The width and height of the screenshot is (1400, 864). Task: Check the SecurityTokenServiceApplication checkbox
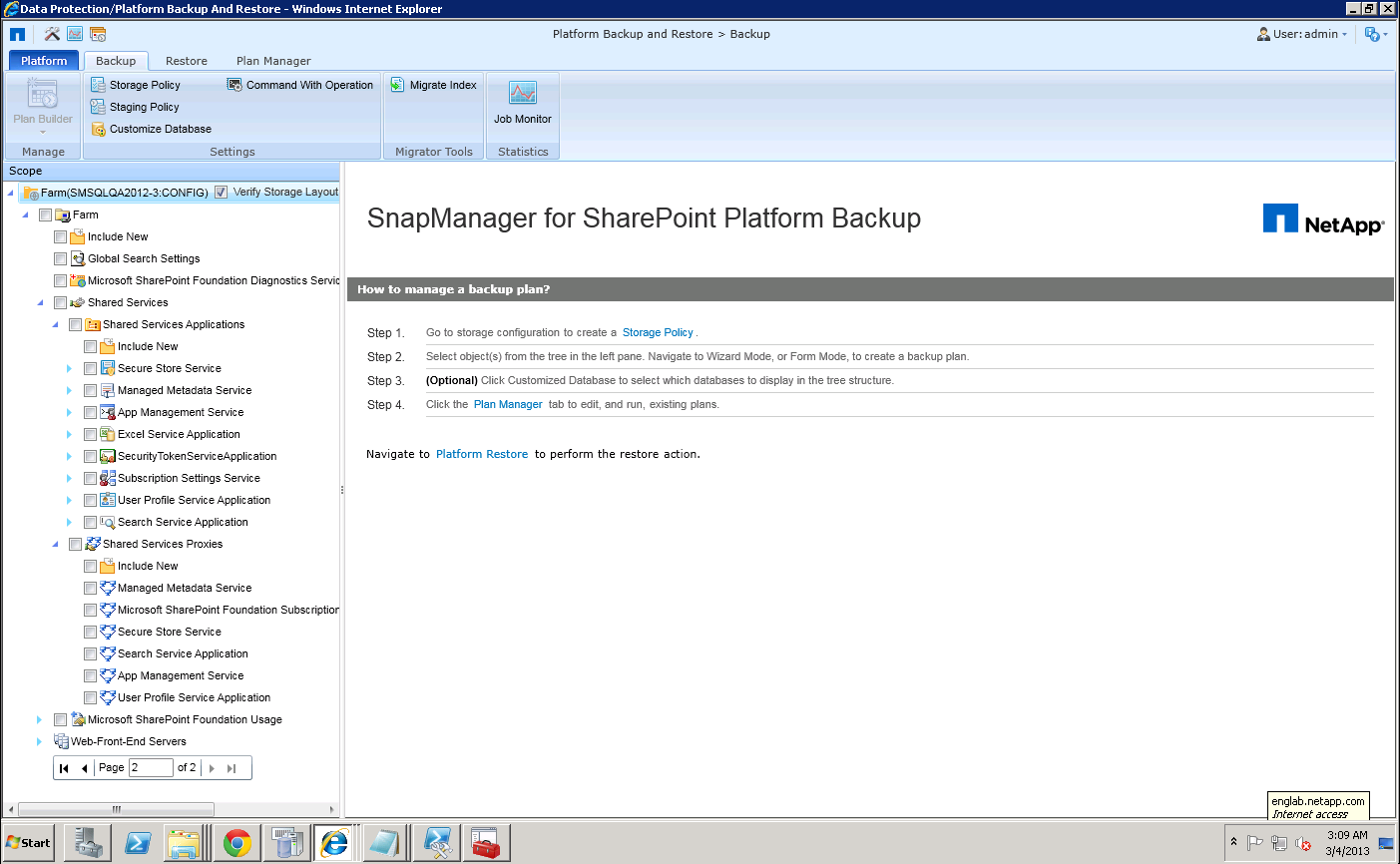(90, 456)
